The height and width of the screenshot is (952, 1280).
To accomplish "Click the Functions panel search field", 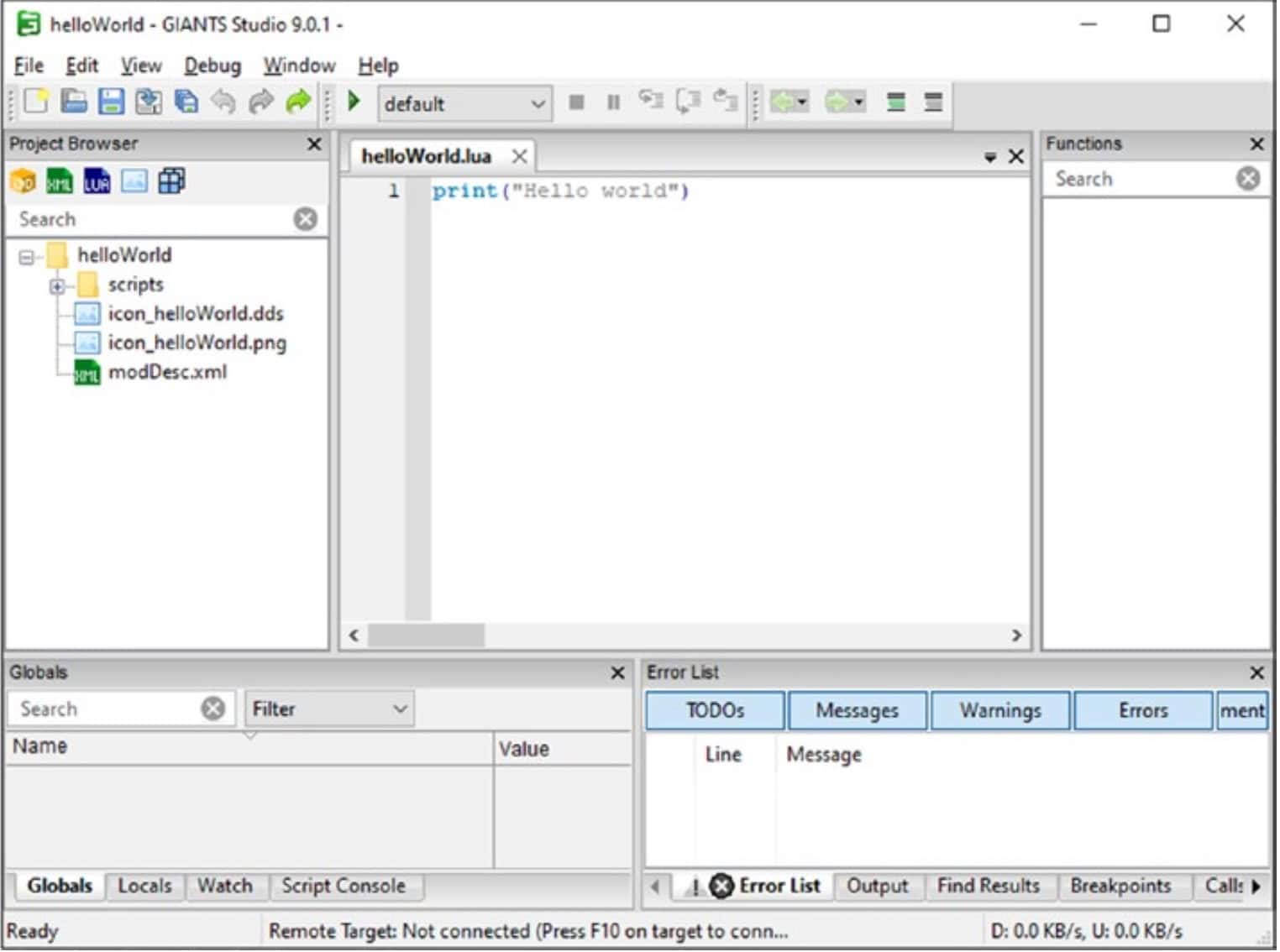I will pos(1141,179).
